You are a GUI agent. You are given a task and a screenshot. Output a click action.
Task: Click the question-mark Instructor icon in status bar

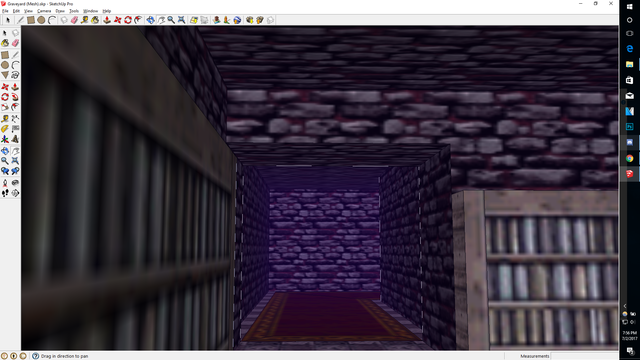click(x=36, y=356)
